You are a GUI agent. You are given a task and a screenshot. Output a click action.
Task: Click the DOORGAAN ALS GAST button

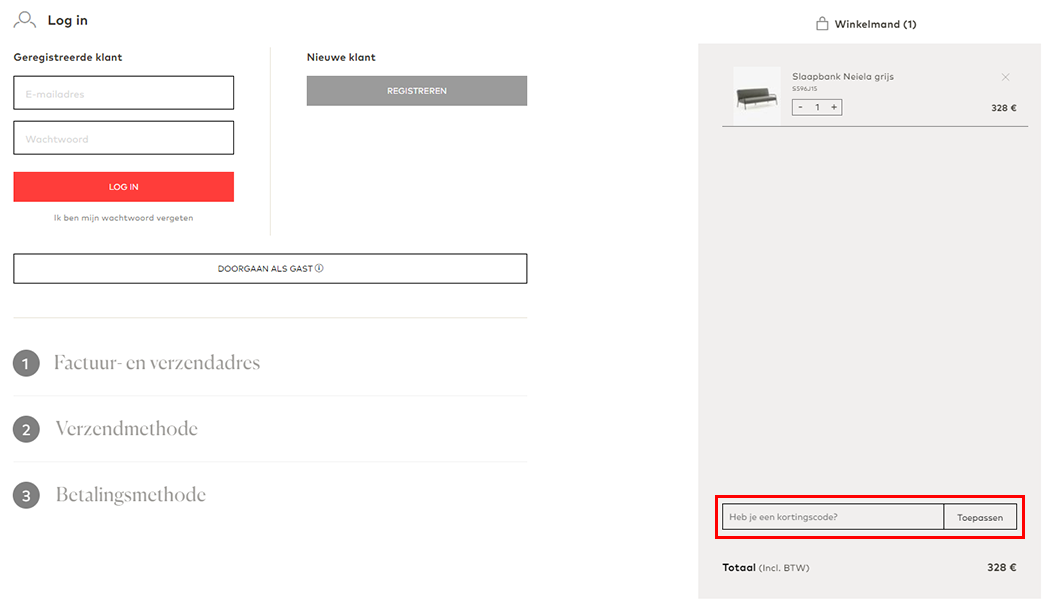point(270,269)
